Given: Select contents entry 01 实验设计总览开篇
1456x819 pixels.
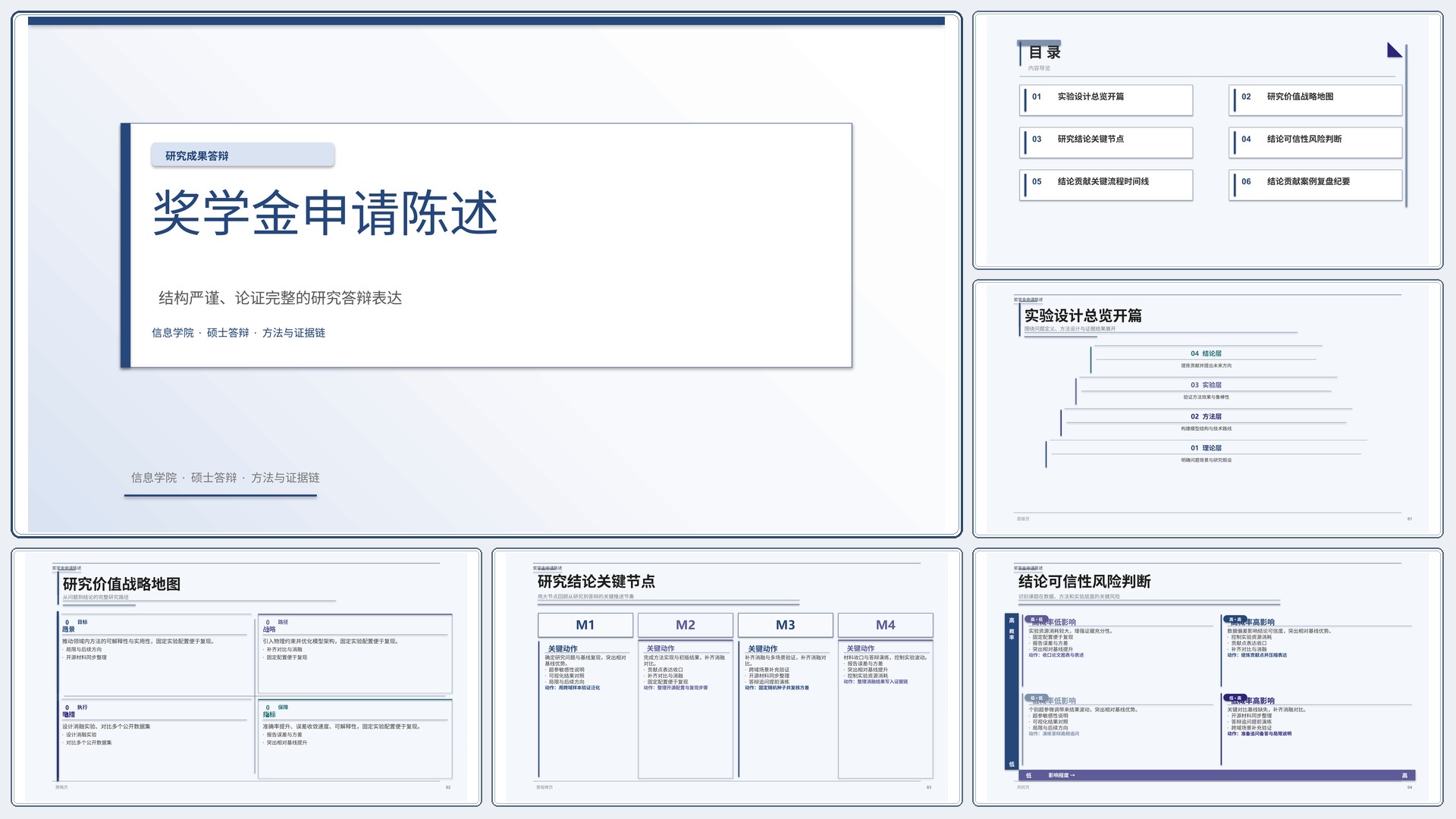Looking at the screenshot, I should (x=1106, y=100).
